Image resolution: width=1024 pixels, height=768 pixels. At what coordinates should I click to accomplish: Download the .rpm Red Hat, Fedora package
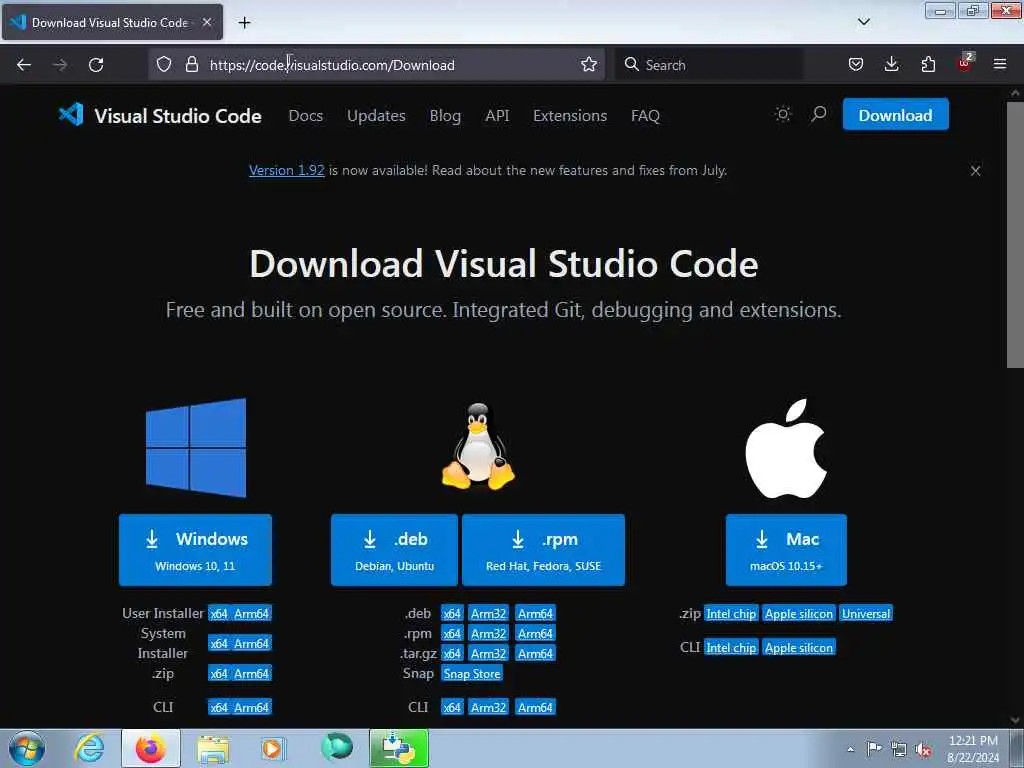point(543,550)
